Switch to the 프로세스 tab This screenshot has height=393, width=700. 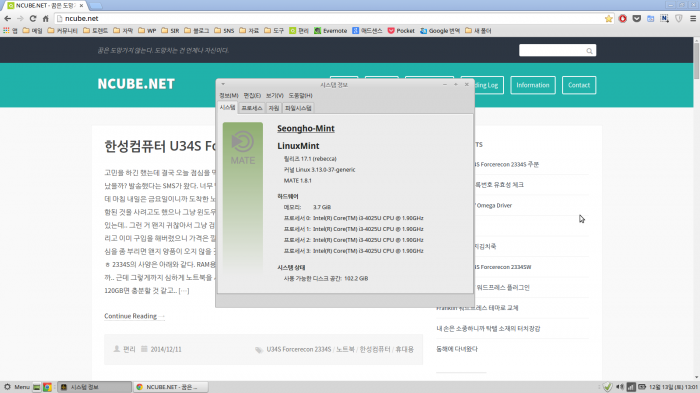[252, 108]
